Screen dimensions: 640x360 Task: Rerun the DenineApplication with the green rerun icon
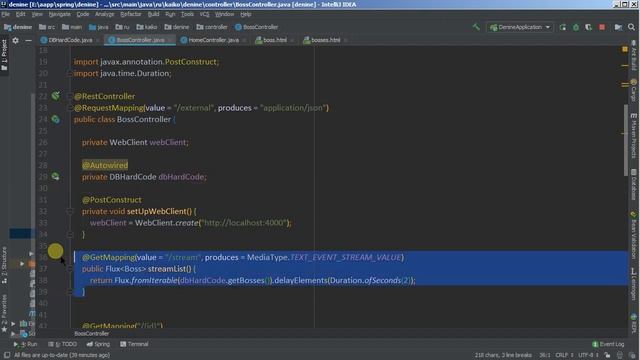click(x=563, y=27)
